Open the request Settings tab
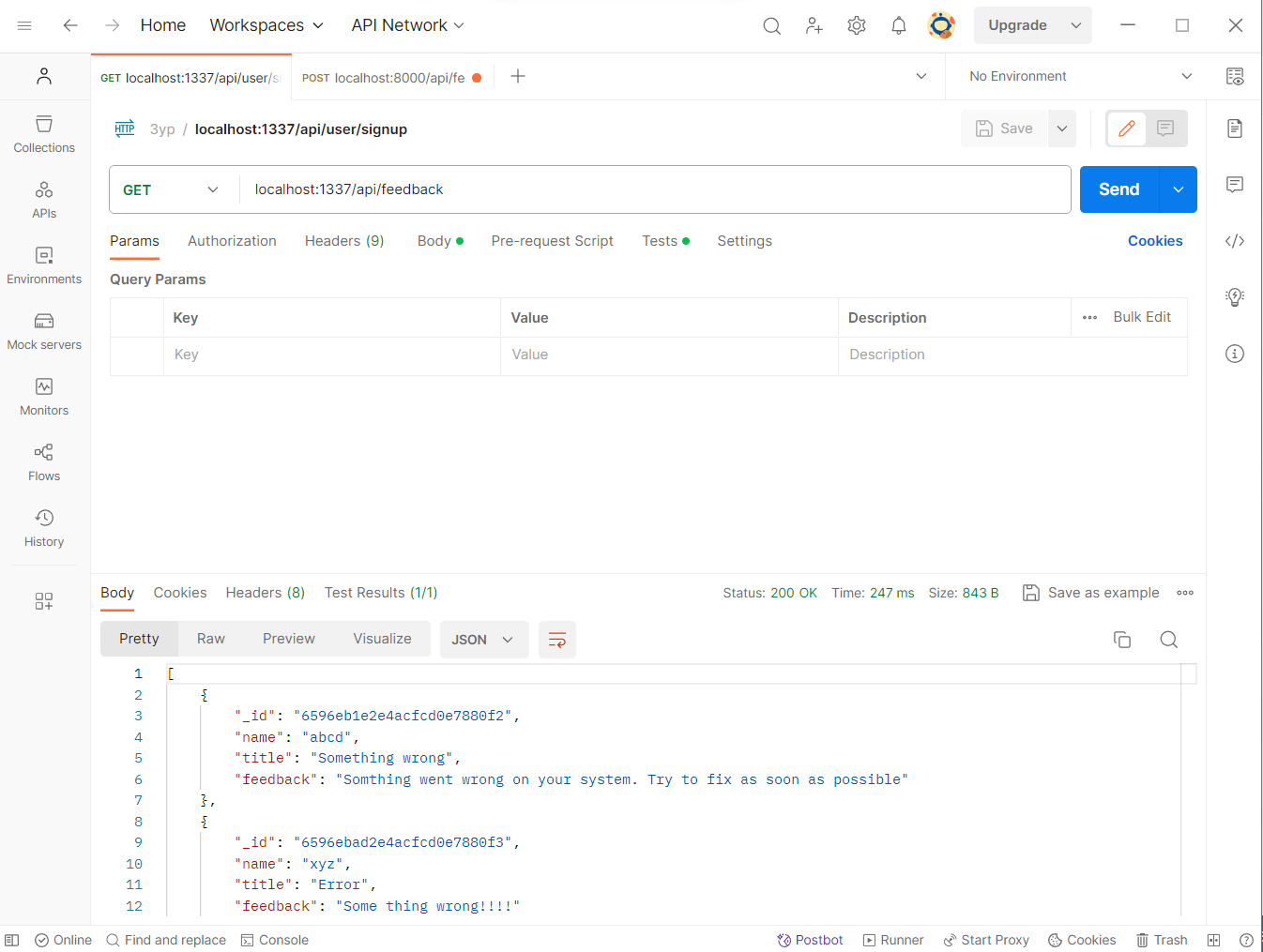The height and width of the screenshot is (952, 1263). point(744,241)
